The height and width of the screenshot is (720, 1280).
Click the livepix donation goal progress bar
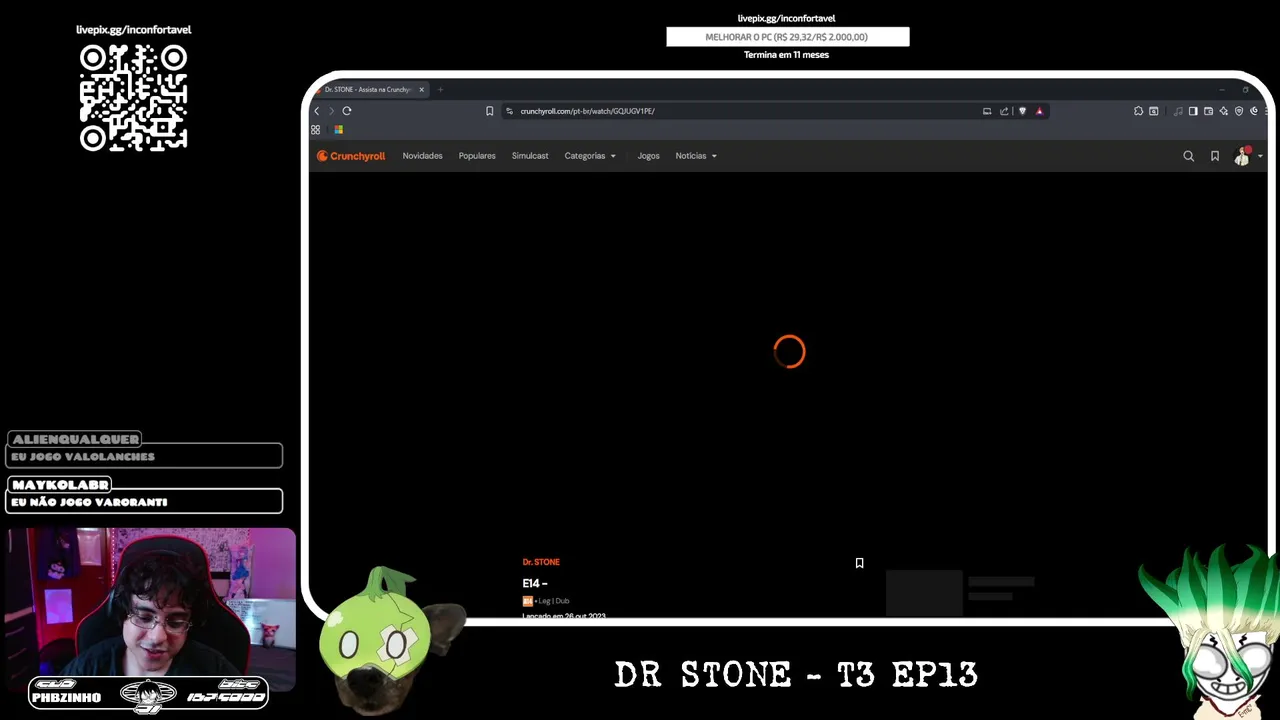pos(788,37)
